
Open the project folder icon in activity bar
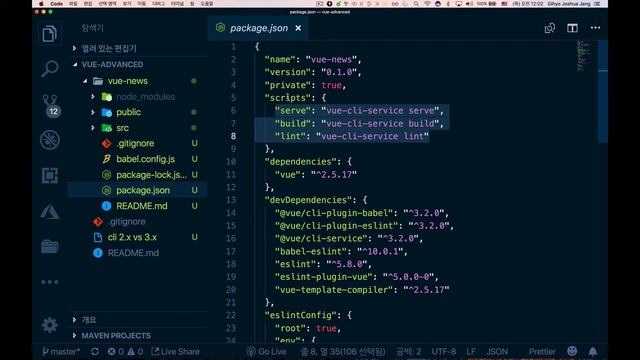pos(50,247)
